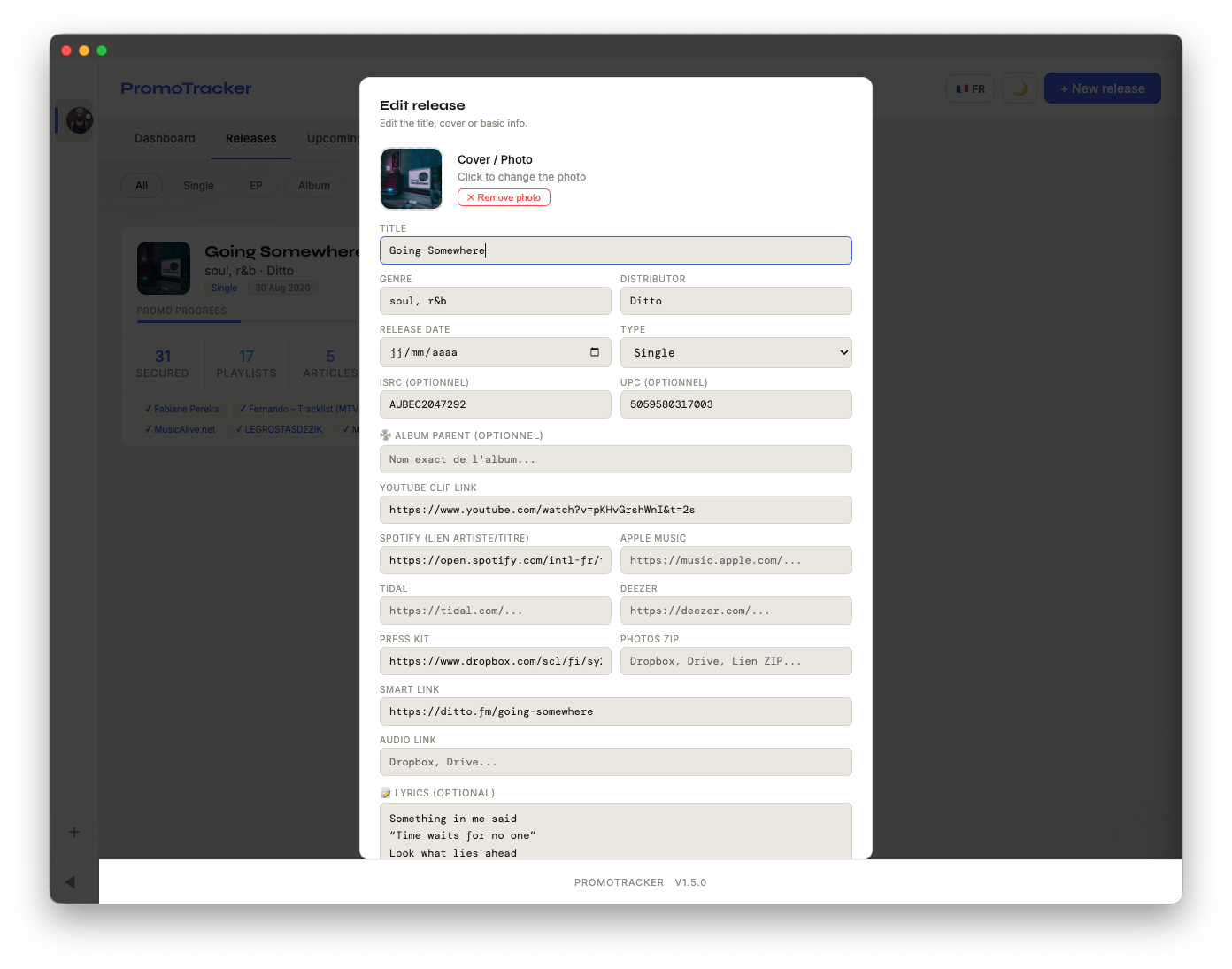Switch to the Dashboard tab
The height and width of the screenshot is (969, 1232).
(x=165, y=138)
